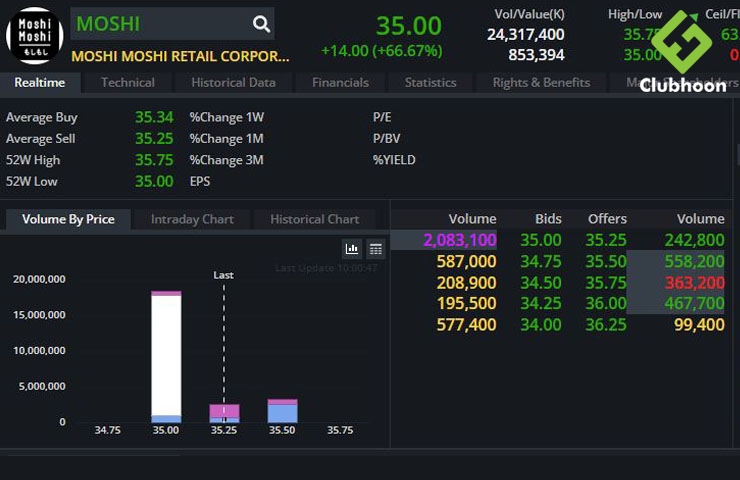Switch to table view icon
The height and width of the screenshot is (480, 740).
pyautogui.click(x=376, y=249)
